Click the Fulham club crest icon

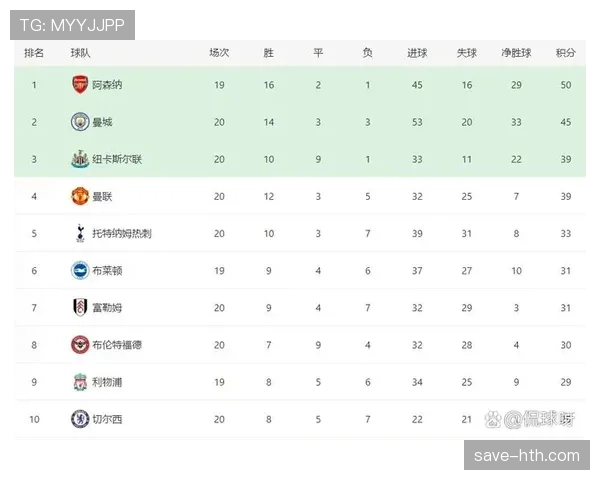(80, 307)
